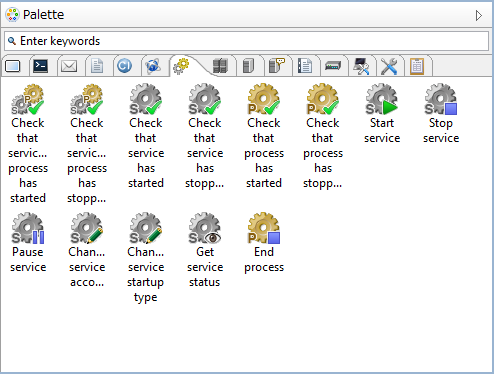This screenshot has height=374, width=494.
Task: Open the email envelope palette tab
Action: pyautogui.click(x=69, y=66)
